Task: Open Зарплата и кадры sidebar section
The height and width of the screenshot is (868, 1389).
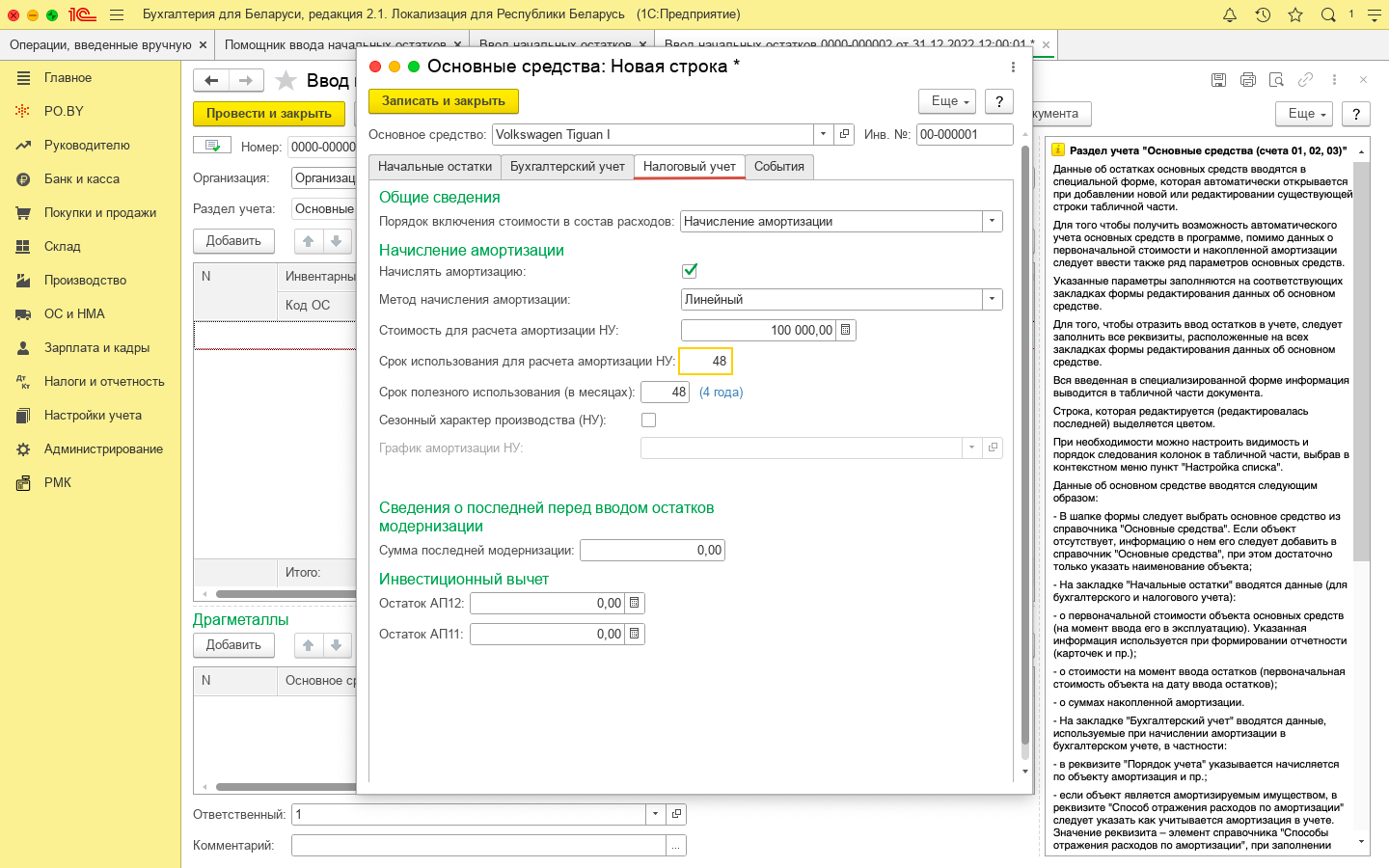Action: click(x=96, y=347)
